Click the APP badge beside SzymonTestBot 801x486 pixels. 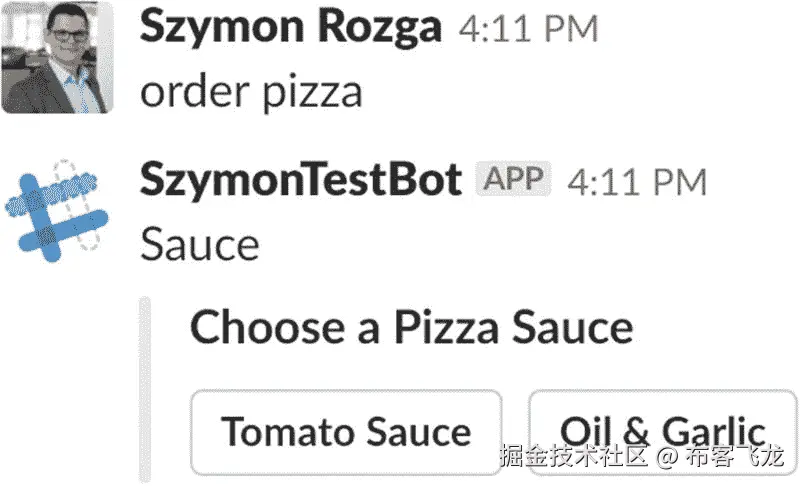click(514, 180)
